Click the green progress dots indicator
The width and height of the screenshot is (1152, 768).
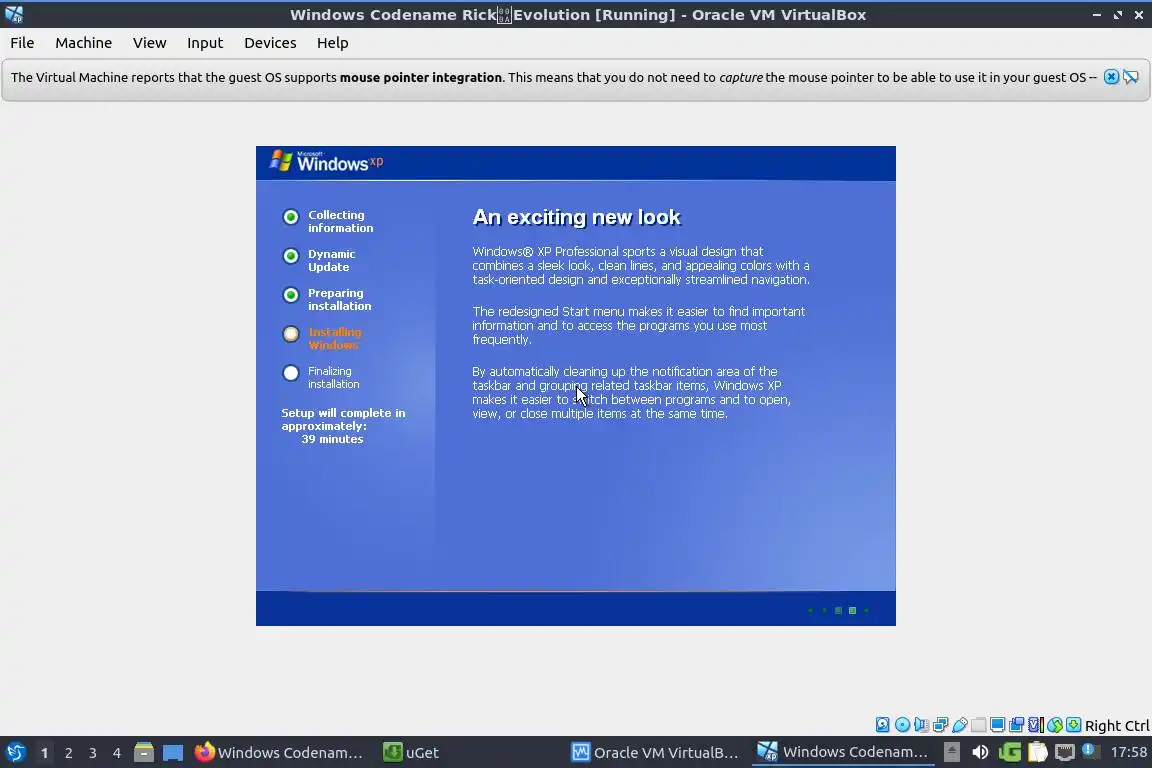[838, 610]
